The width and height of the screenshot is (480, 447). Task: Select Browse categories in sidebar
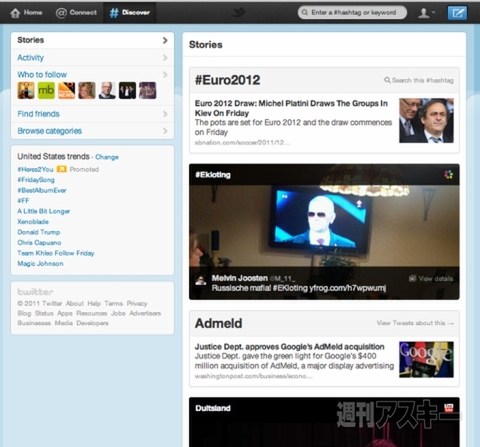coord(92,131)
